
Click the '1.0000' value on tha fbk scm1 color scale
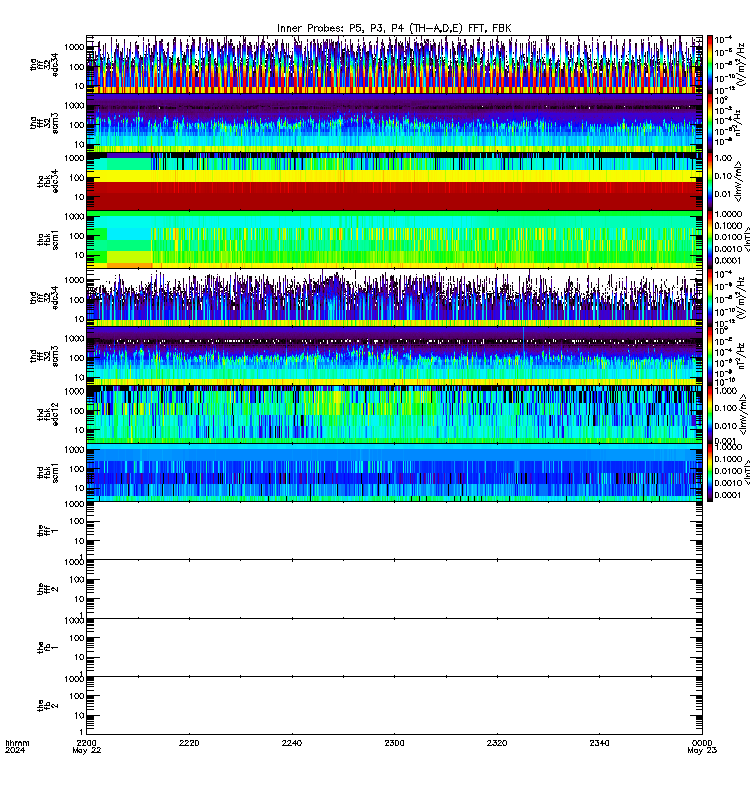pyautogui.click(x=728, y=214)
